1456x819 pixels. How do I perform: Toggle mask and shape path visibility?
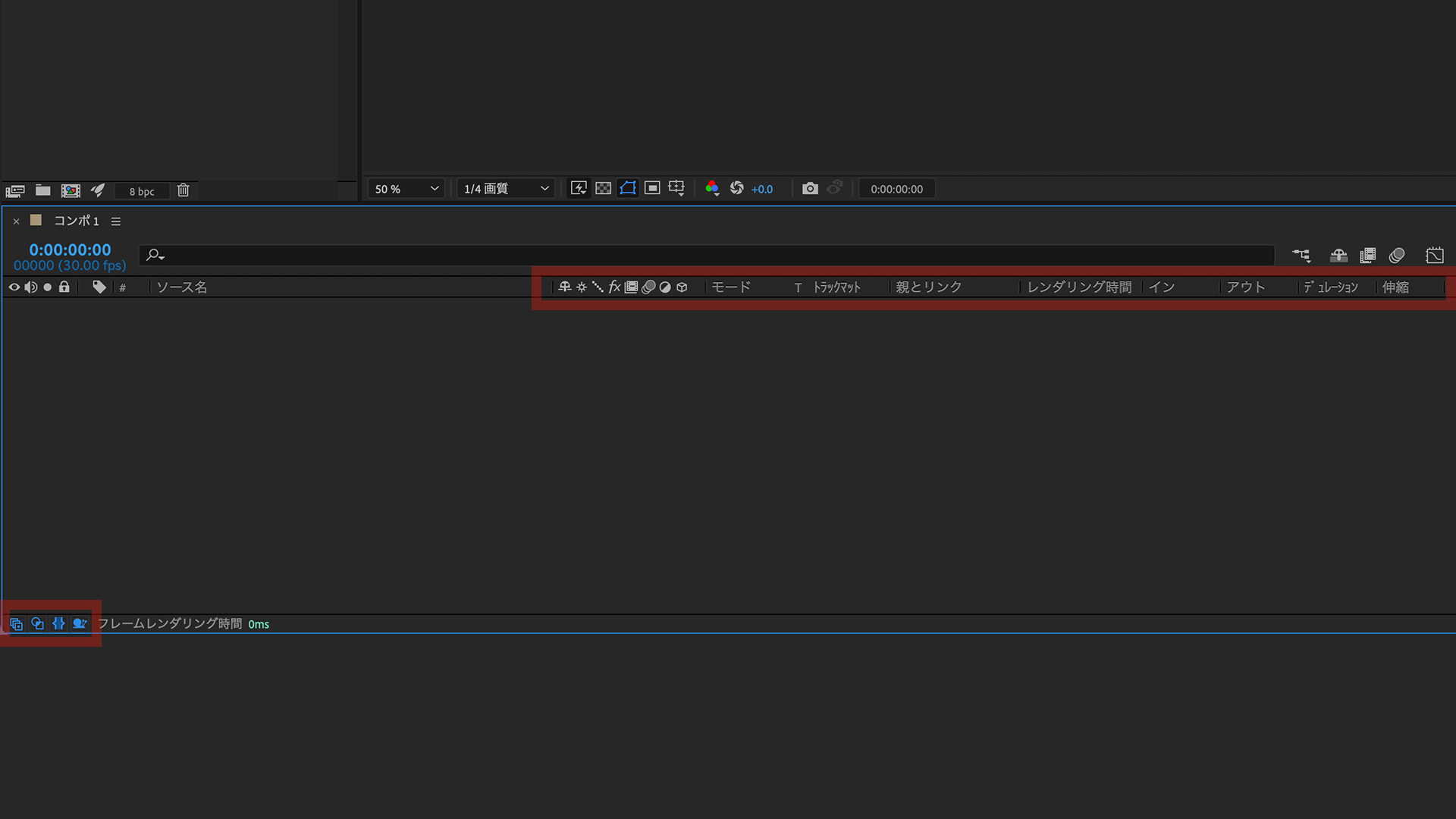point(627,189)
